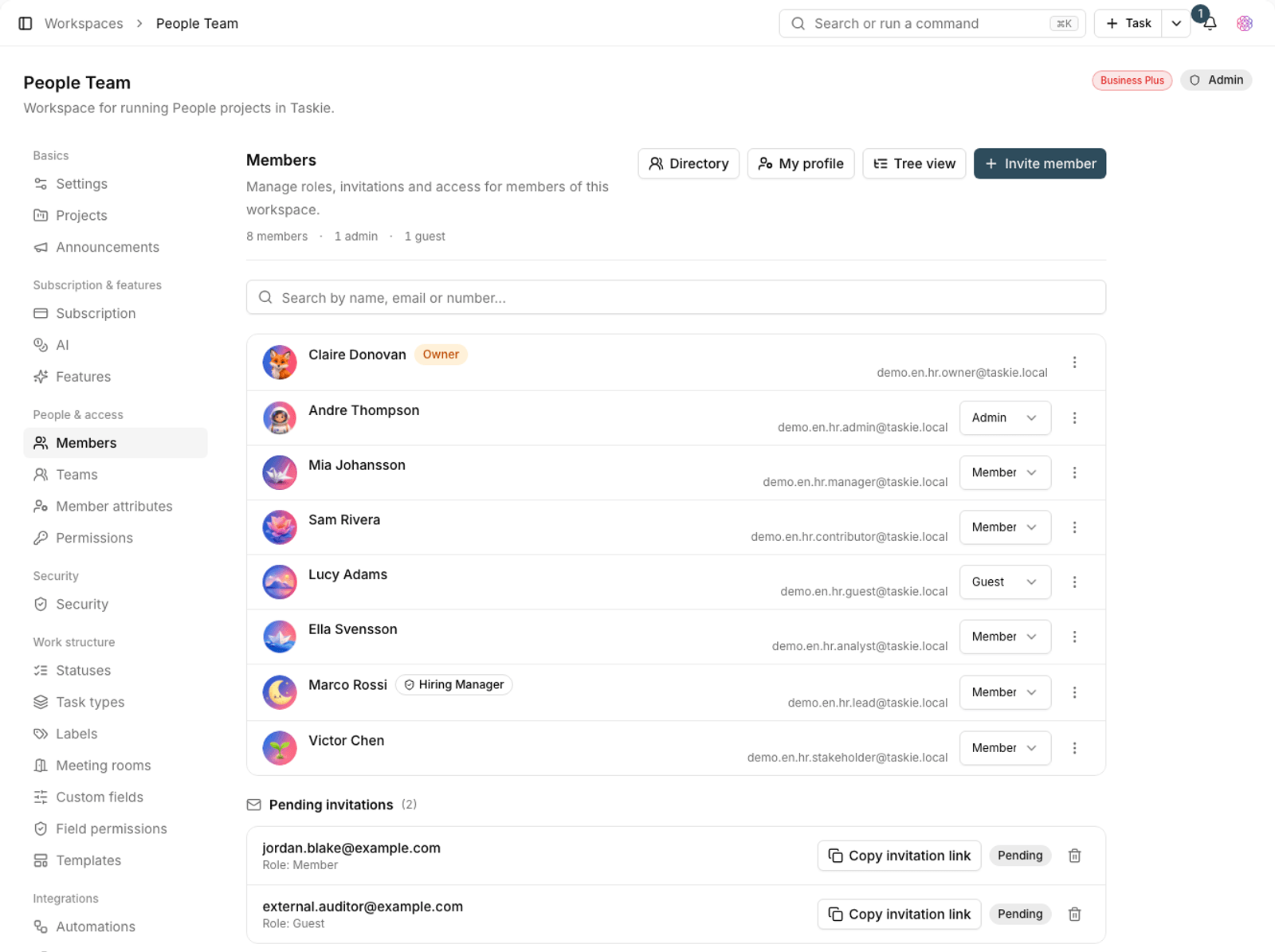Toggle the sidebar panel icon
Screen dimensions: 1275x952
click(x=25, y=23)
